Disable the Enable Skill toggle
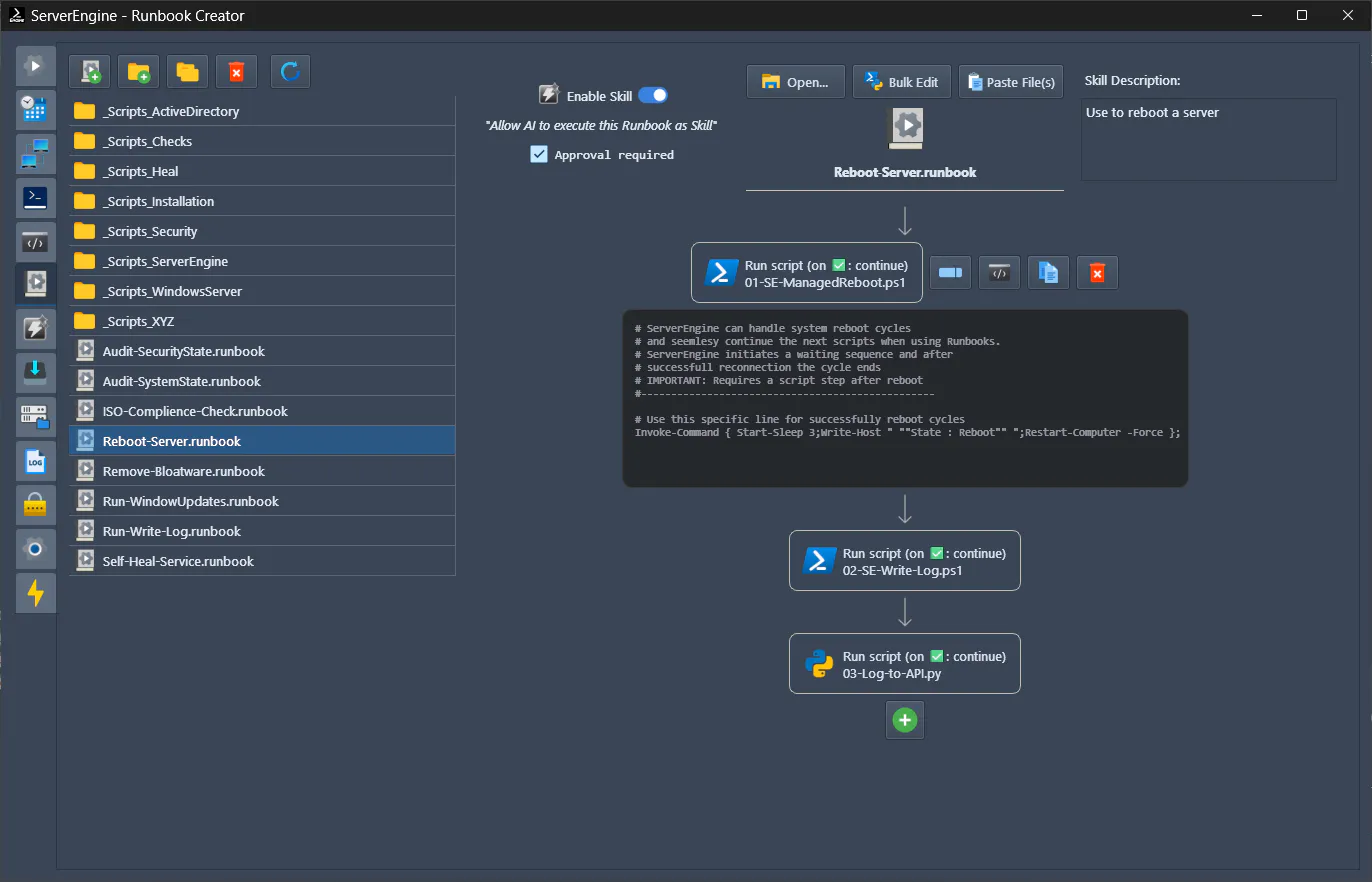Viewport: 1372px width, 882px height. point(653,95)
